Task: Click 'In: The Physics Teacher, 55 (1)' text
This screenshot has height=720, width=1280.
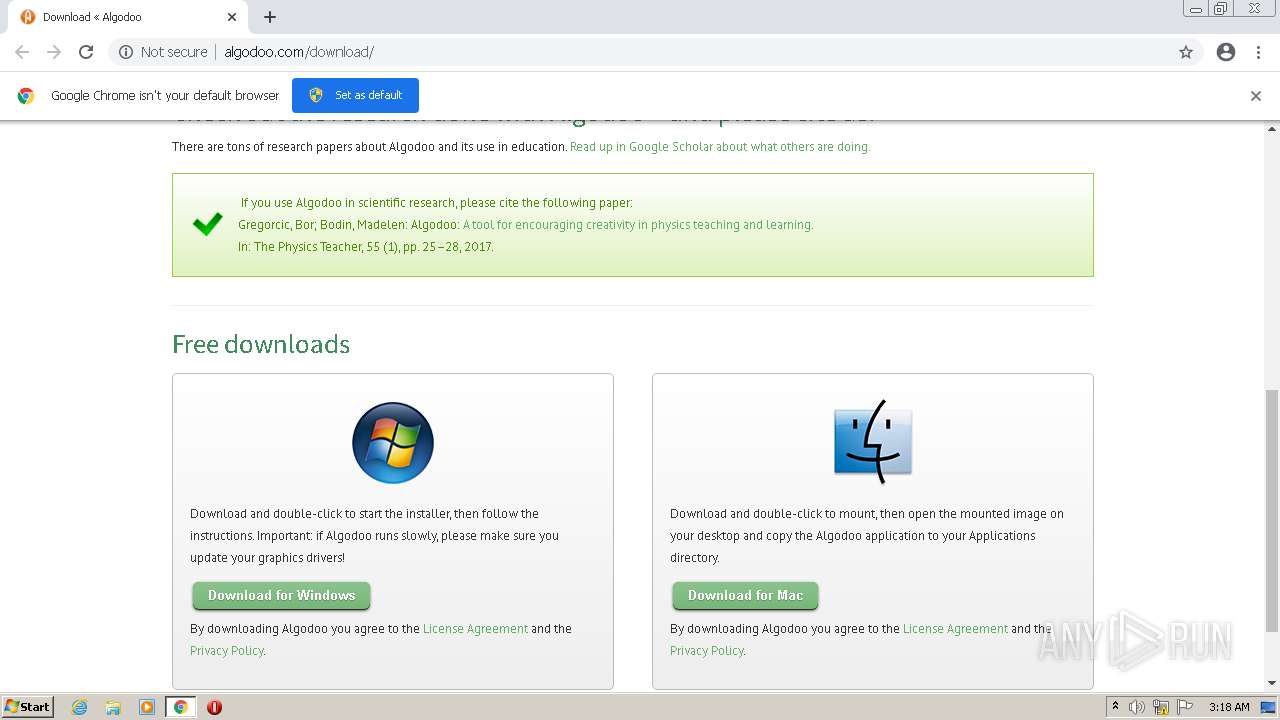Action: pos(319,247)
